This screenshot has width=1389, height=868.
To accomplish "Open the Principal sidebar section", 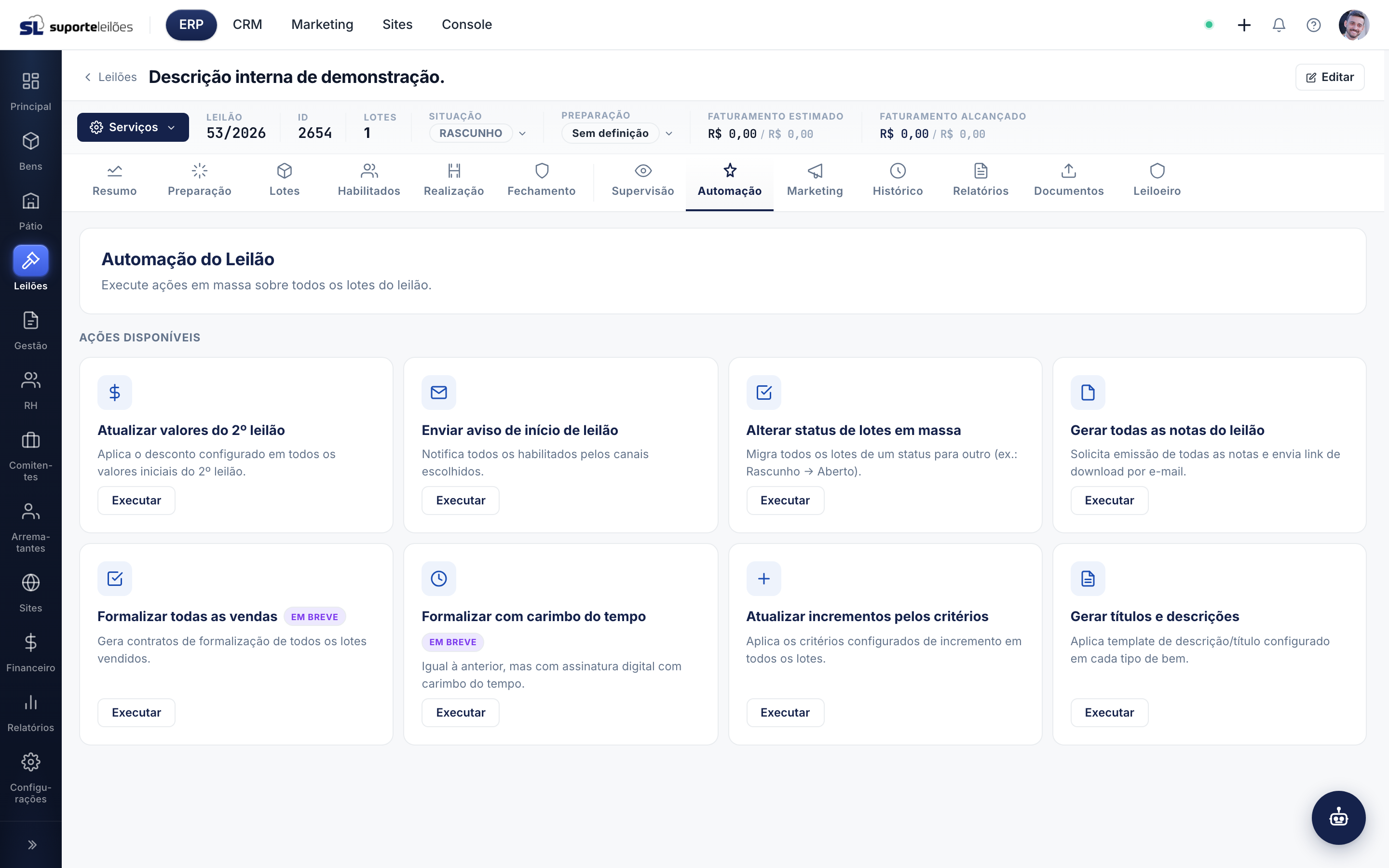I will pos(30,91).
